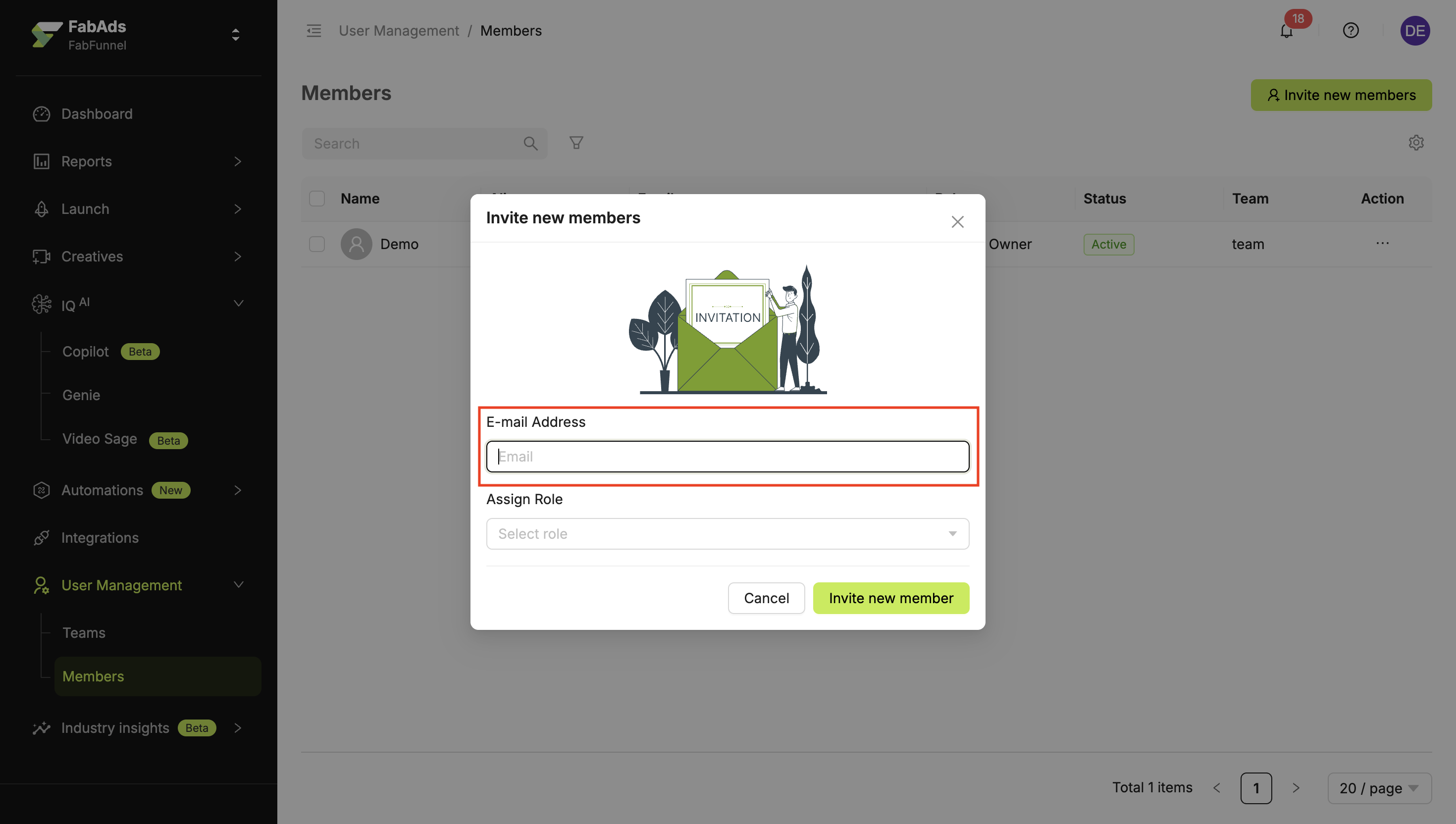Open the Select role dropdown

tap(727, 534)
